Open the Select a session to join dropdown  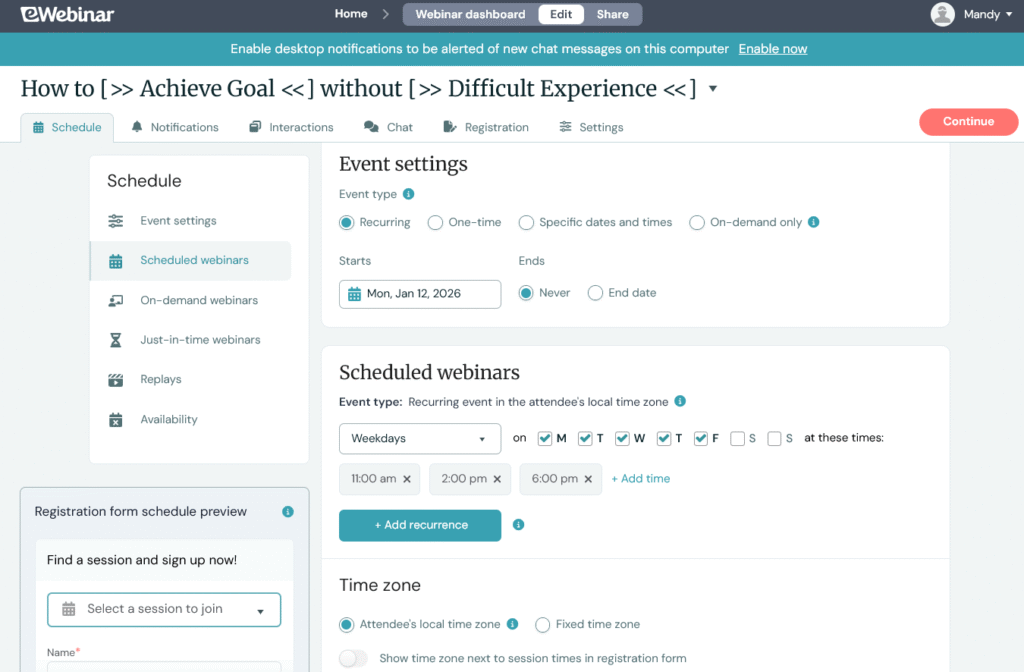(163, 609)
